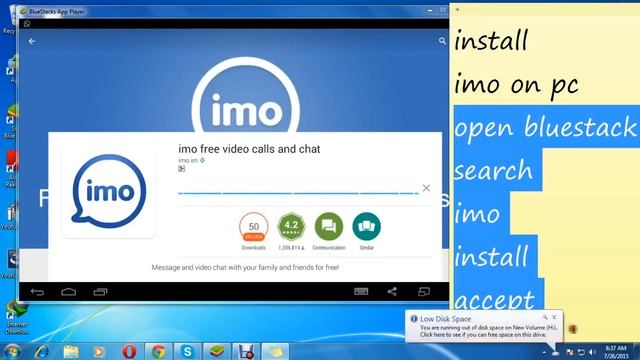Open the imo.im developer link
This screenshot has width=640, height=360.
coord(188,160)
